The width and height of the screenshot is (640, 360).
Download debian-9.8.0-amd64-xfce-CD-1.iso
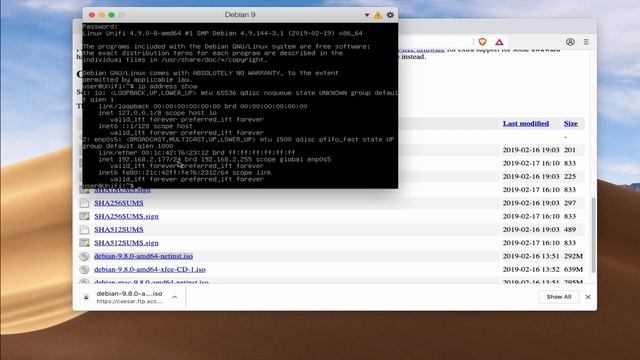click(x=150, y=269)
